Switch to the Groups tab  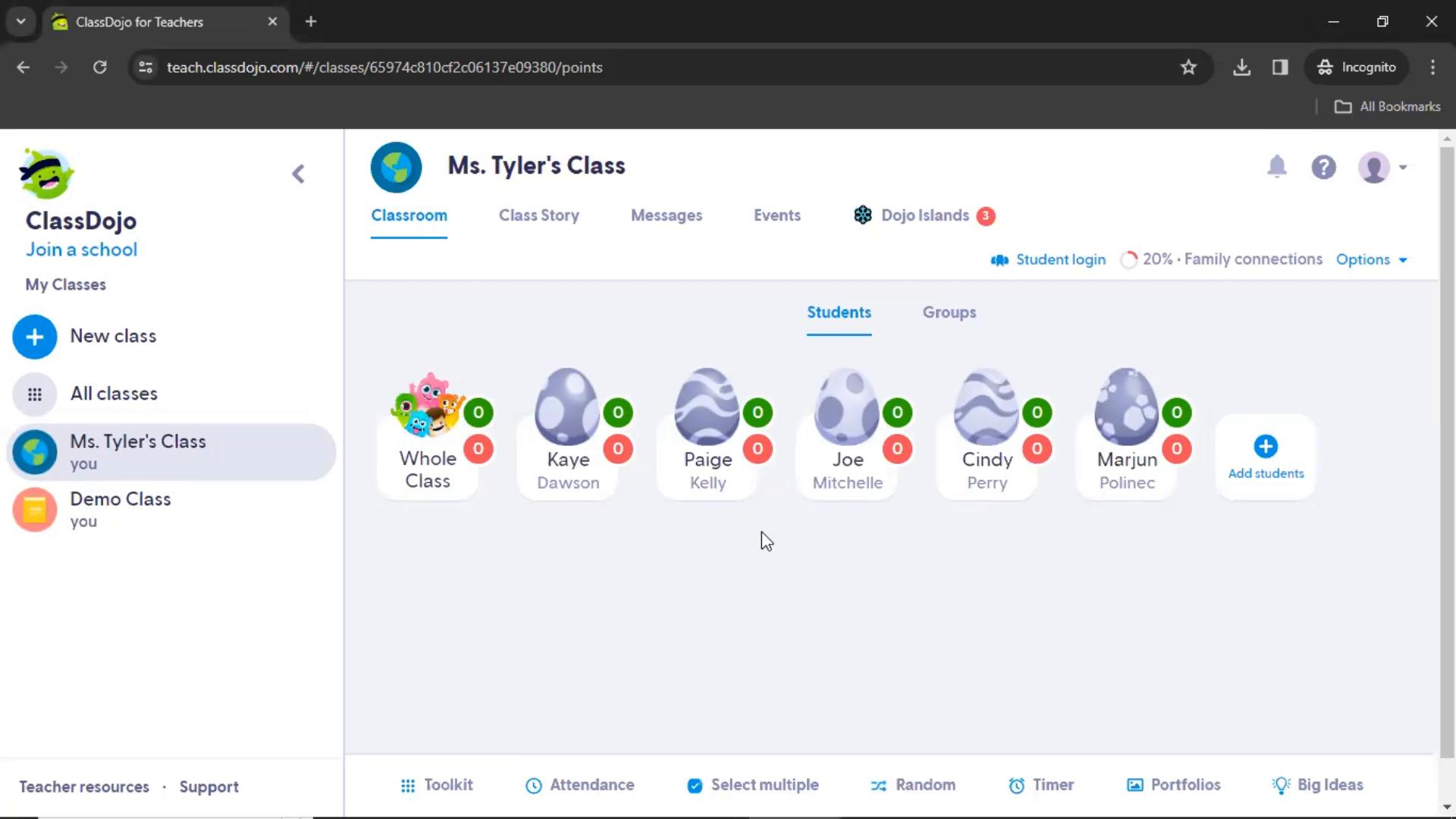pyautogui.click(x=949, y=312)
